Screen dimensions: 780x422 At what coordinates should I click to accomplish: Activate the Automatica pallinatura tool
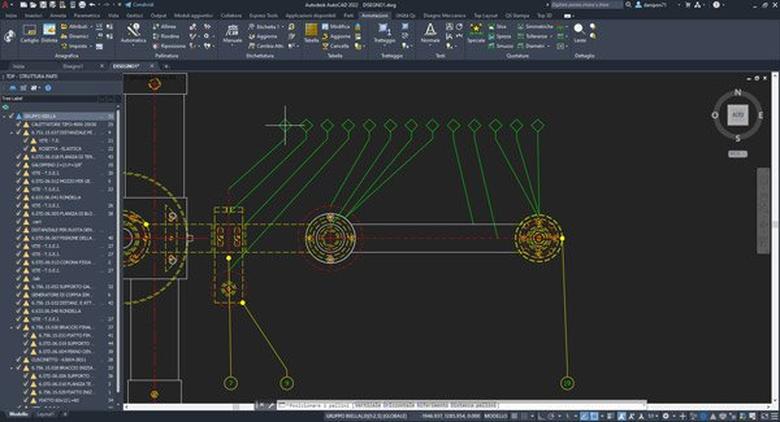pos(133,34)
